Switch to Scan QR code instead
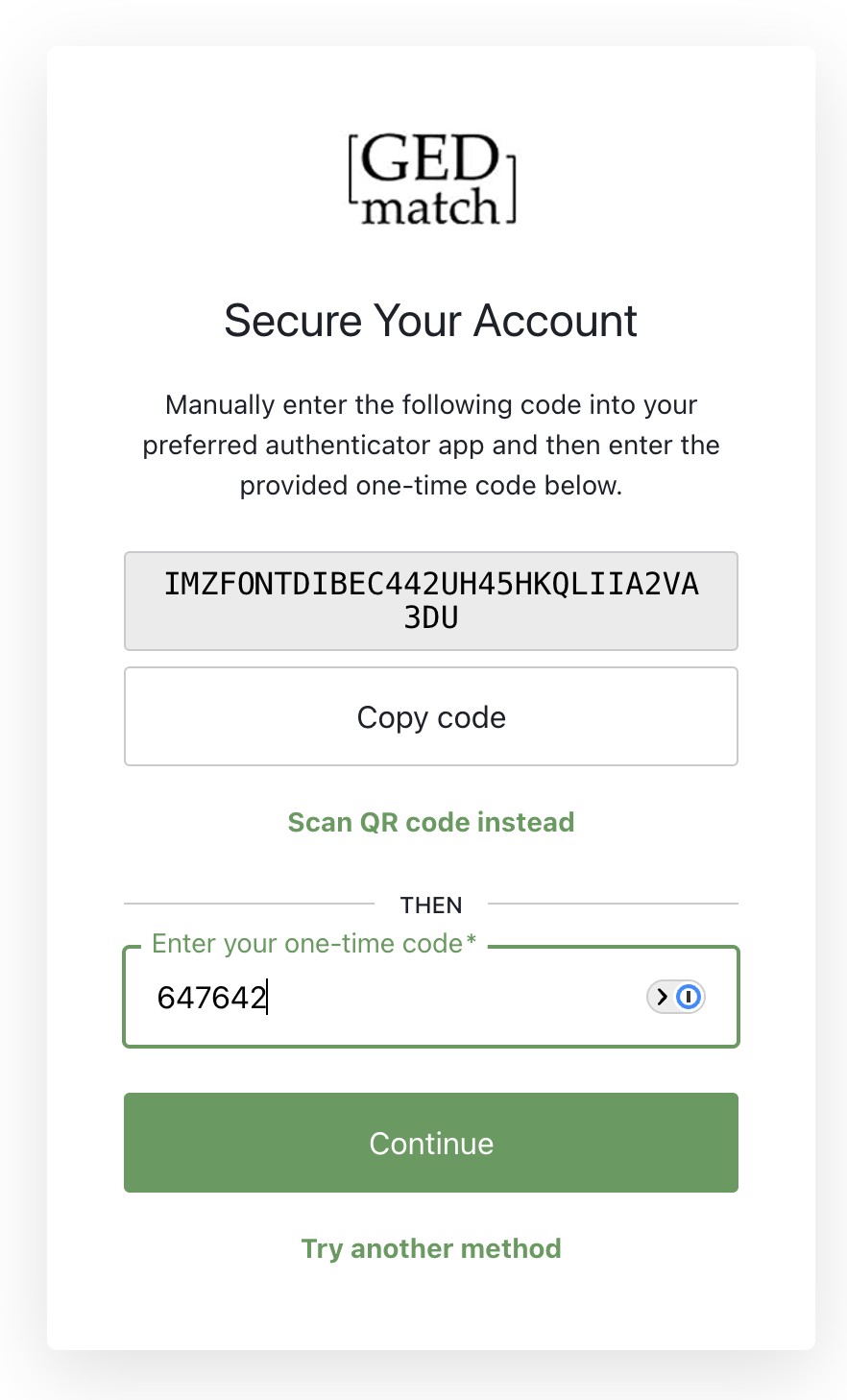This screenshot has width=847, height=1400. [x=431, y=822]
